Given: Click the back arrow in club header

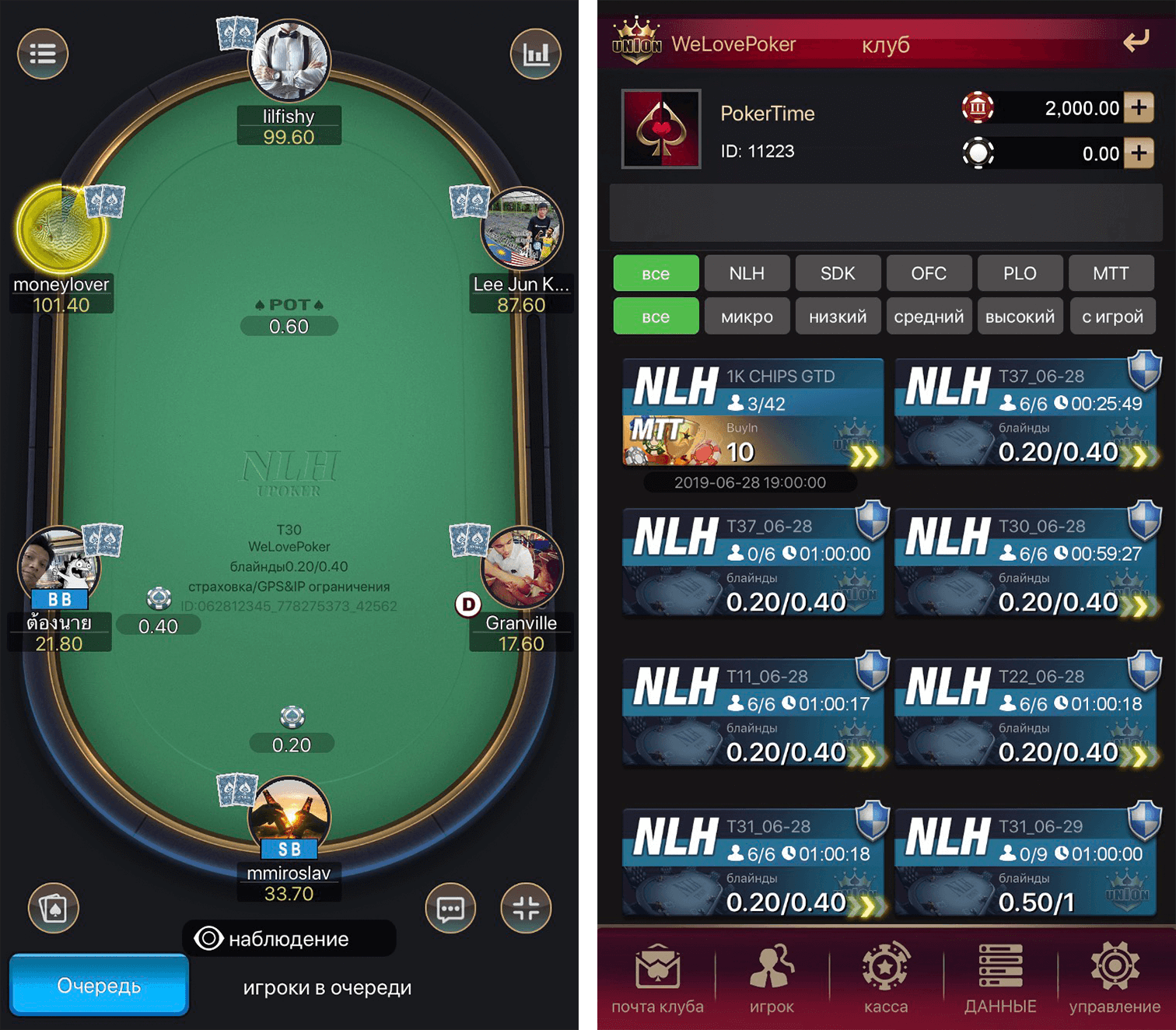Looking at the screenshot, I should 1136,41.
